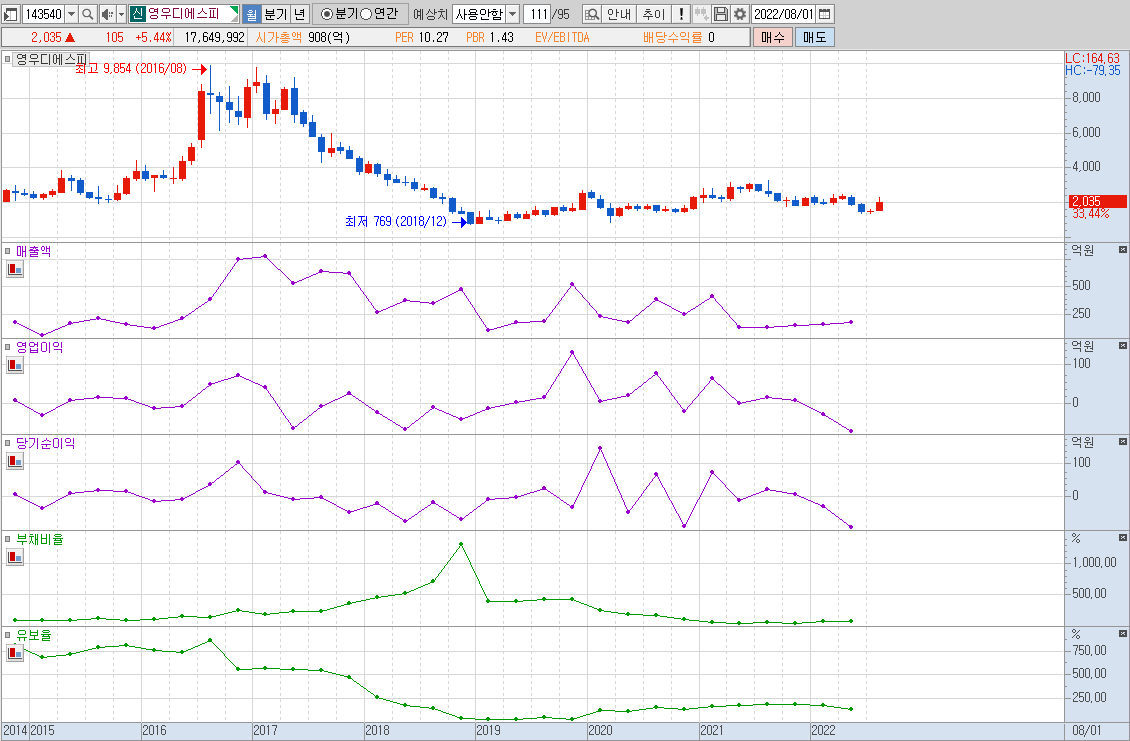Viewport: 1130px width, 741px height.
Task: Toggle the 부채비율 panel marker box
Action: pyautogui.click(x=8, y=538)
